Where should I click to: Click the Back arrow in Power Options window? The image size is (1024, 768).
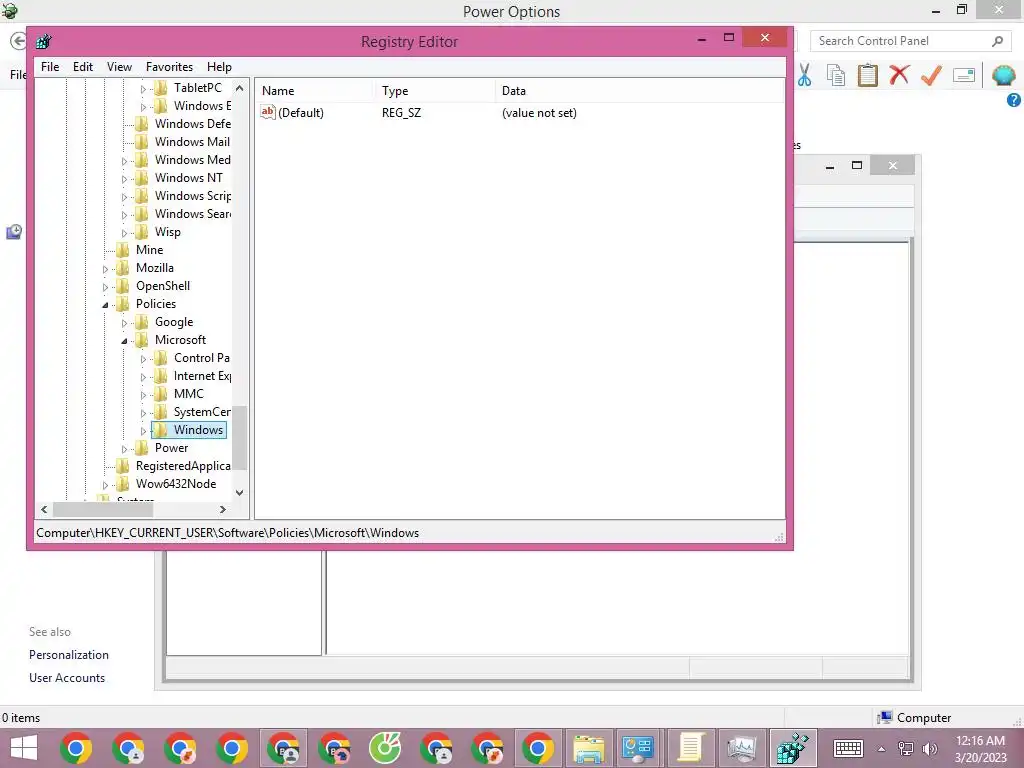pyautogui.click(x=18, y=40)
